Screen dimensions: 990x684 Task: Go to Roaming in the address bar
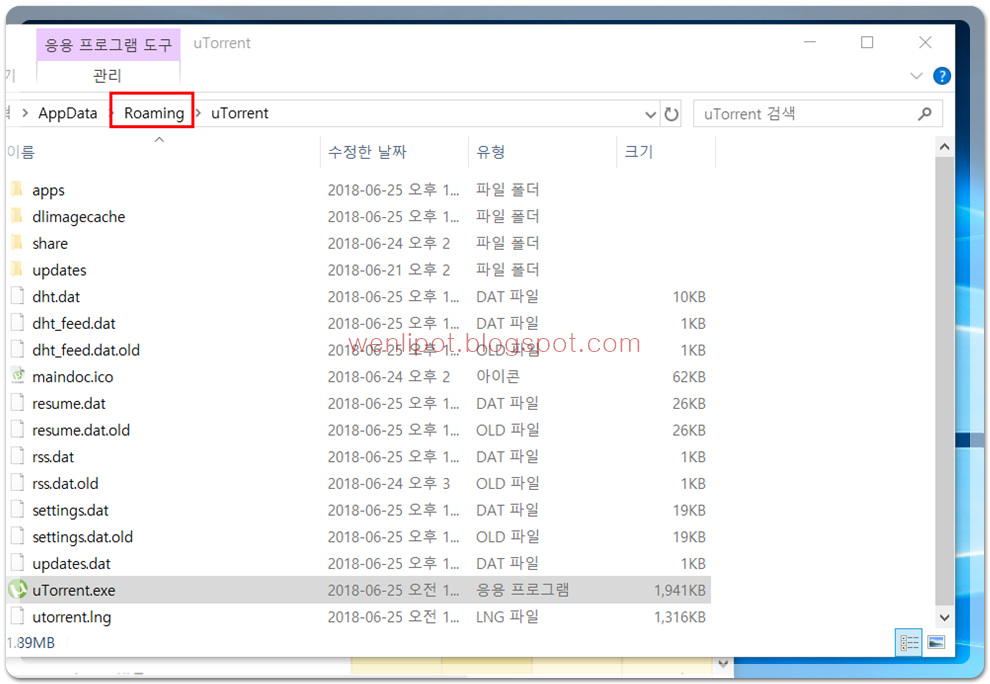(153, 113)
